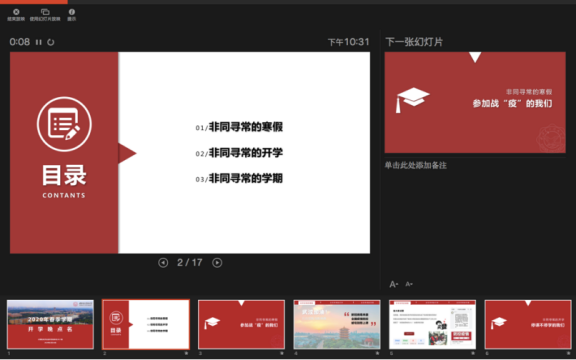Open the tips info icon

coord(72,12)
